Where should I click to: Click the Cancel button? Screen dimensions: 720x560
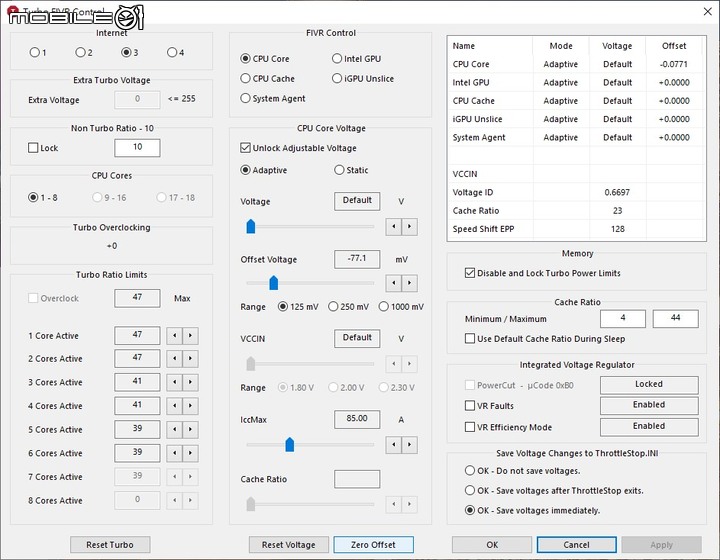coord(576,545)
